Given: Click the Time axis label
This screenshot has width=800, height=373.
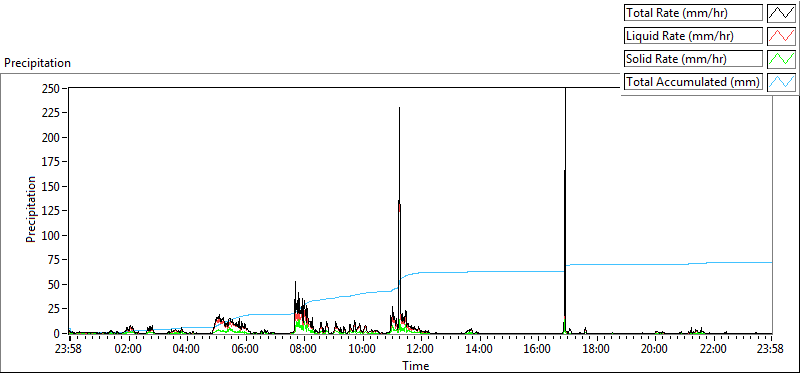Looking at the screenshot, I should pyautogui.click(x=416, y=365).
